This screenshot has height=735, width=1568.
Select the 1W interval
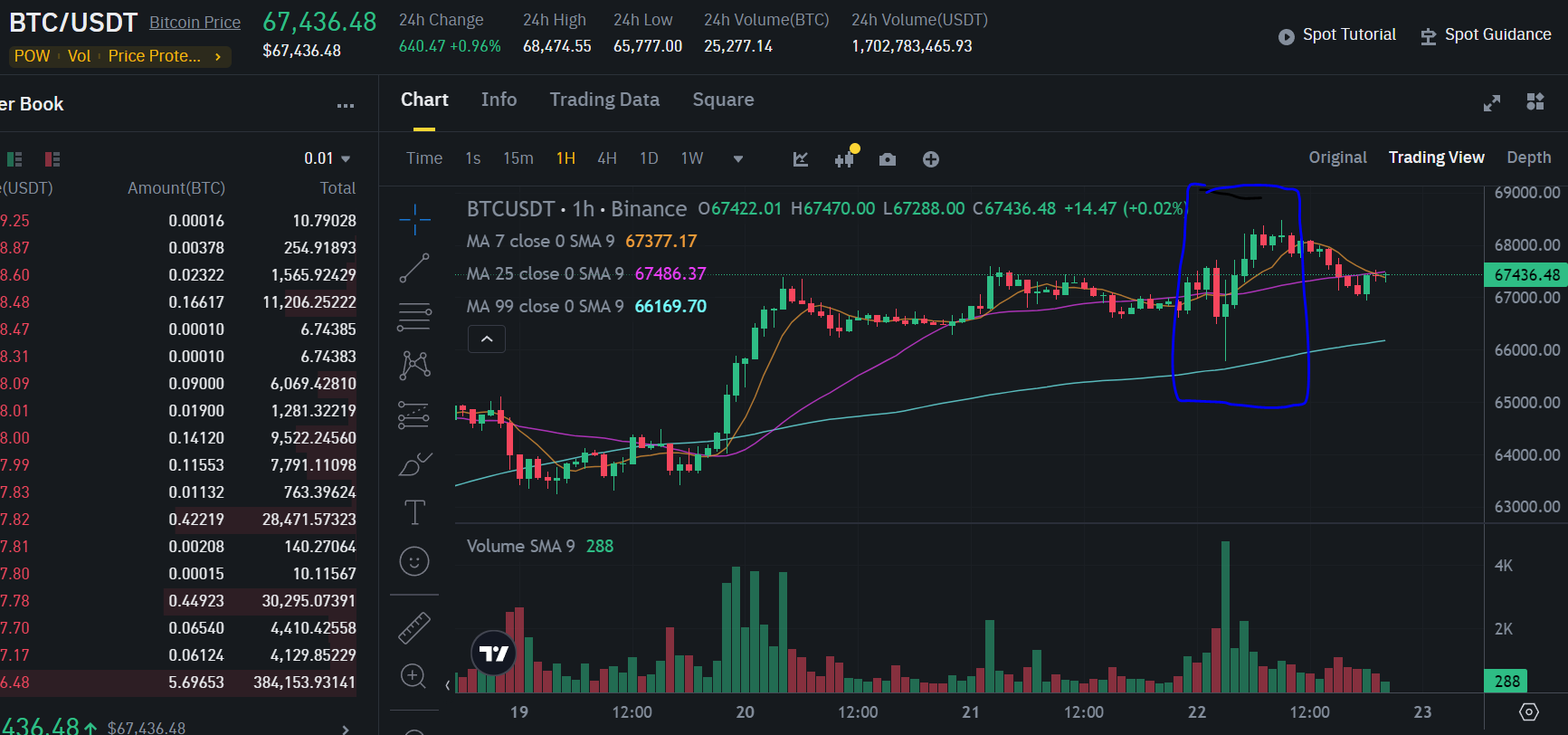pos(692,158)
